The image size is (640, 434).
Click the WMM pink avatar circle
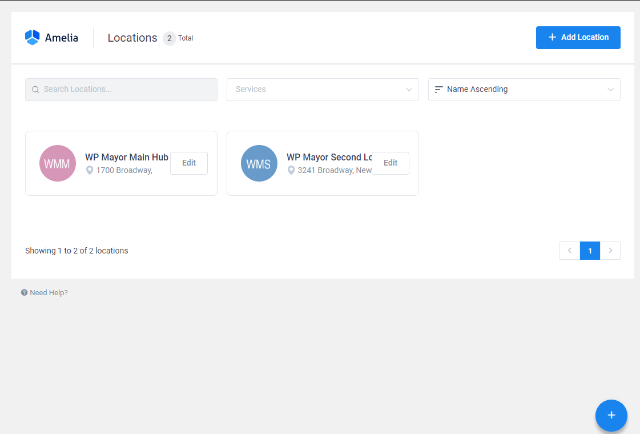(x=58, y=163)
